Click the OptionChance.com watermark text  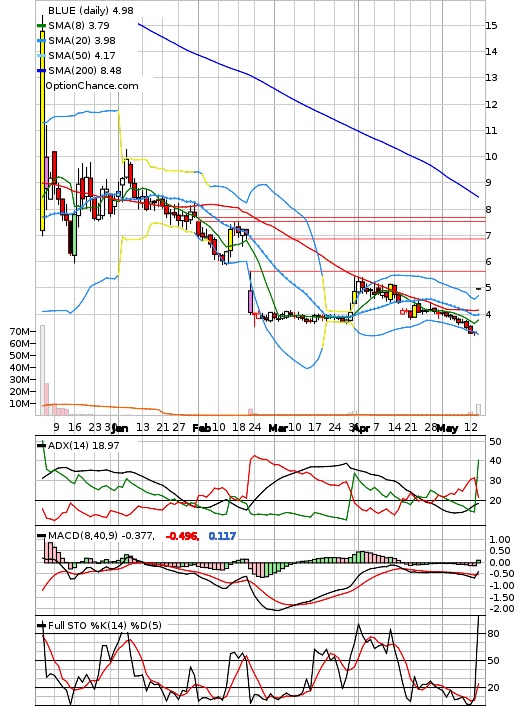(x=92, y=86)
